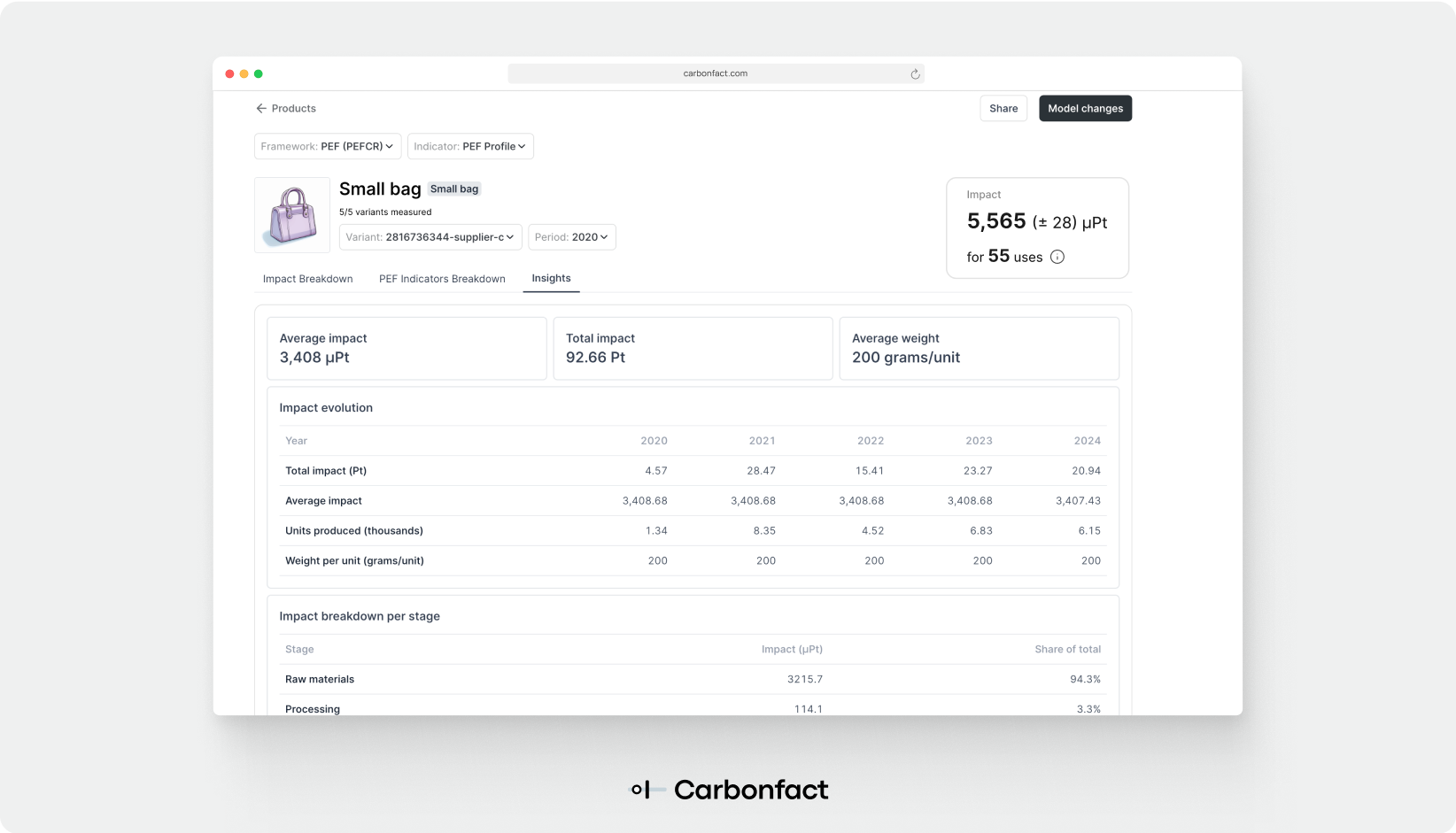Change the Period using the 2020 dropdown

coord(571,237)
